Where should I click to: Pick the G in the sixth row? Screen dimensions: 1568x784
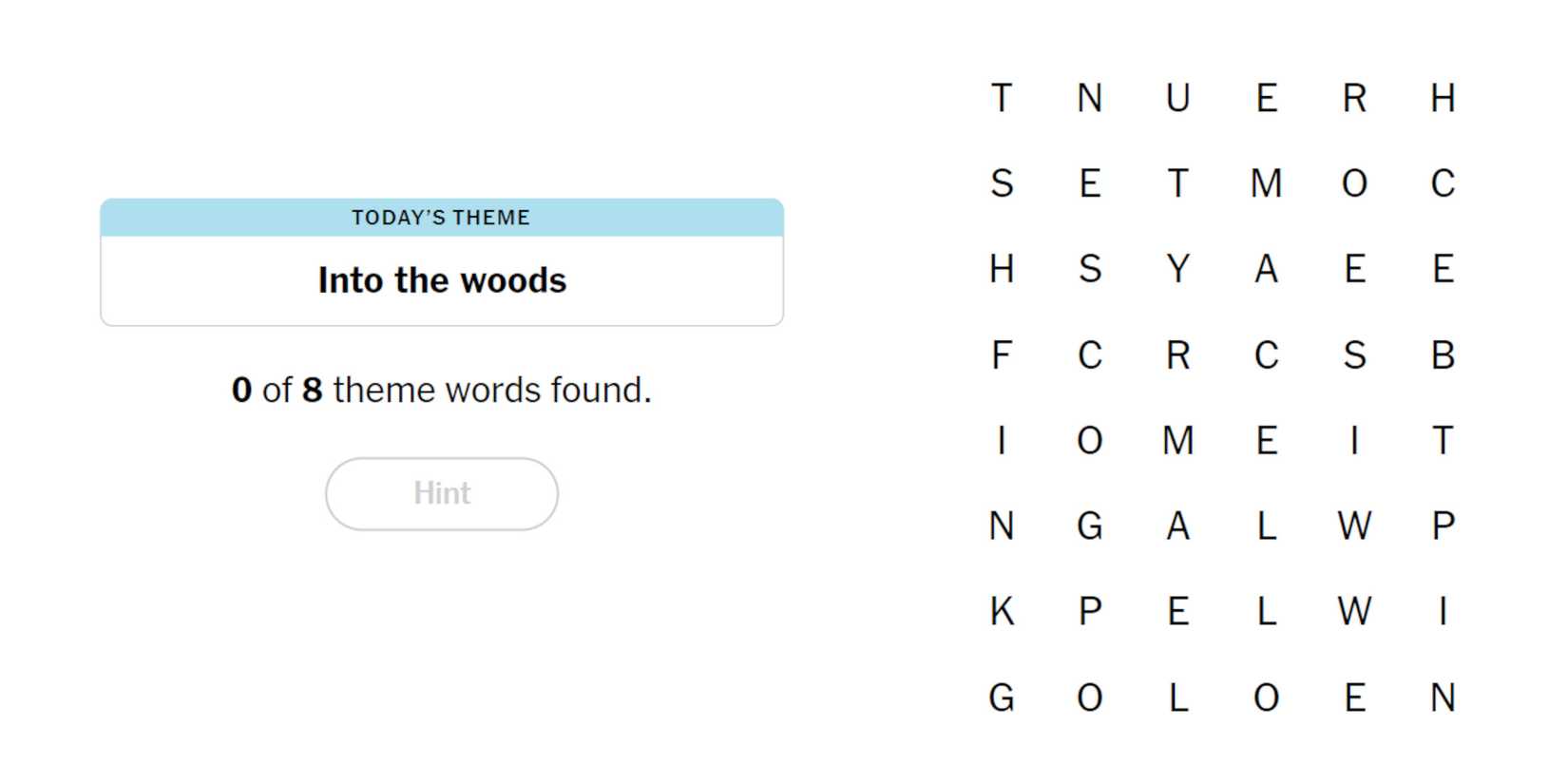tap(1089, 526)
